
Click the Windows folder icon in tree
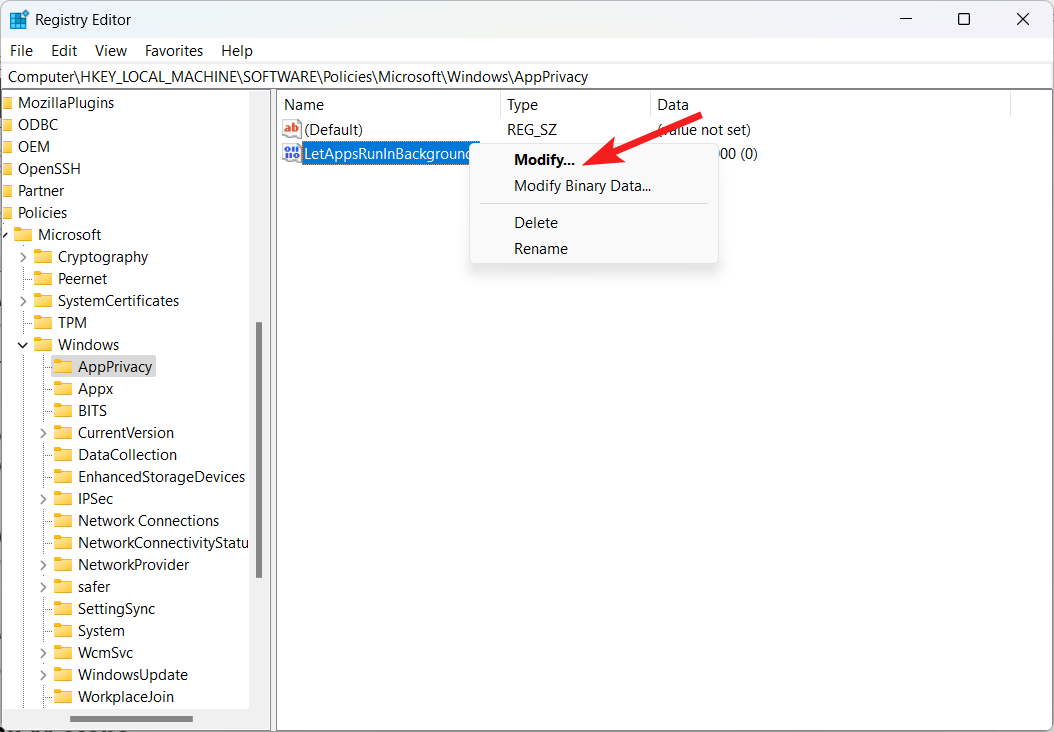[43, 345]
